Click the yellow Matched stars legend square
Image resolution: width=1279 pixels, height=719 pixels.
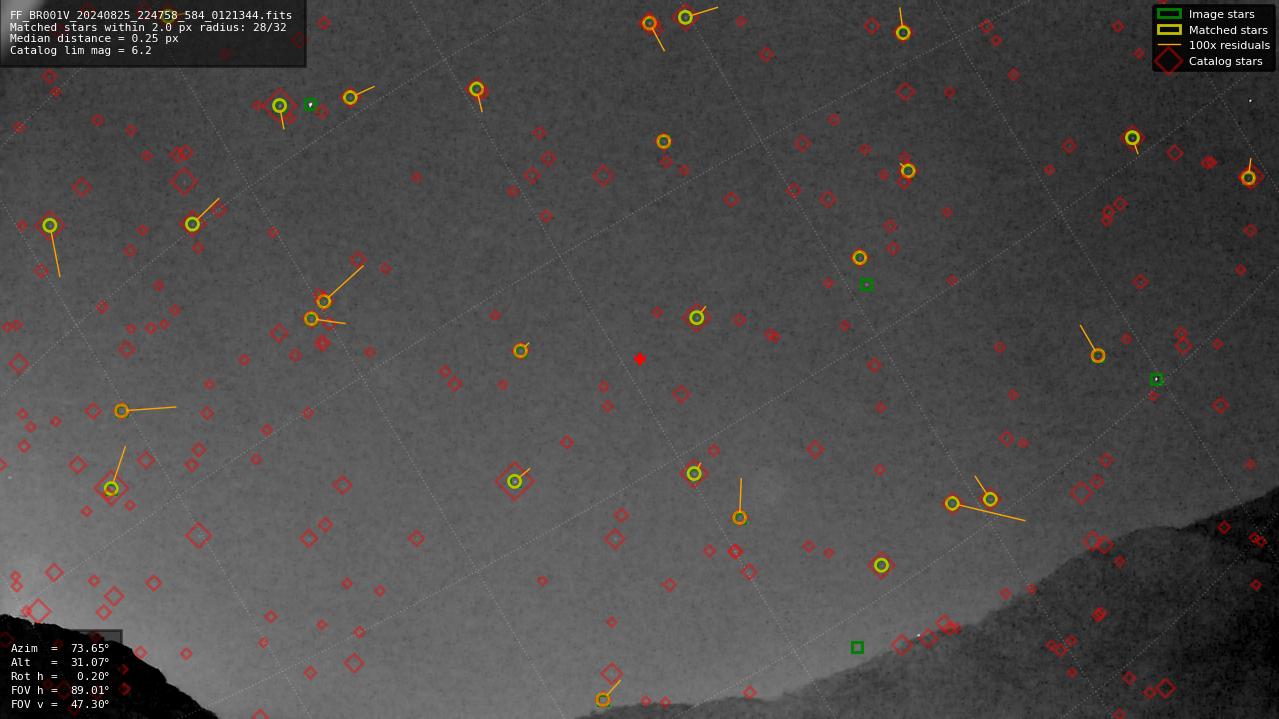pos(1169,30)
